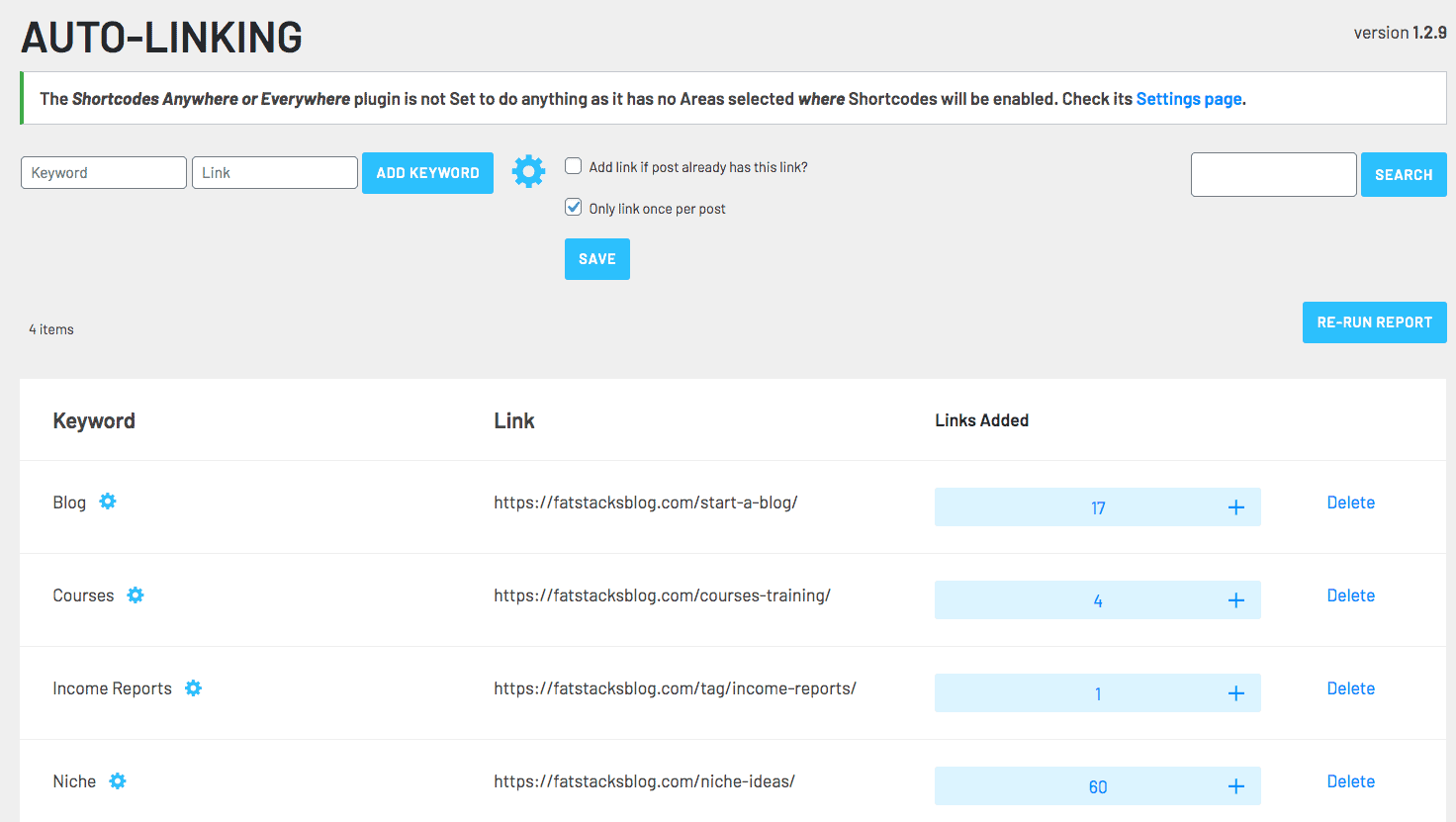Click the Add Keyword button
1456x822 pixels.
(427, 172)
